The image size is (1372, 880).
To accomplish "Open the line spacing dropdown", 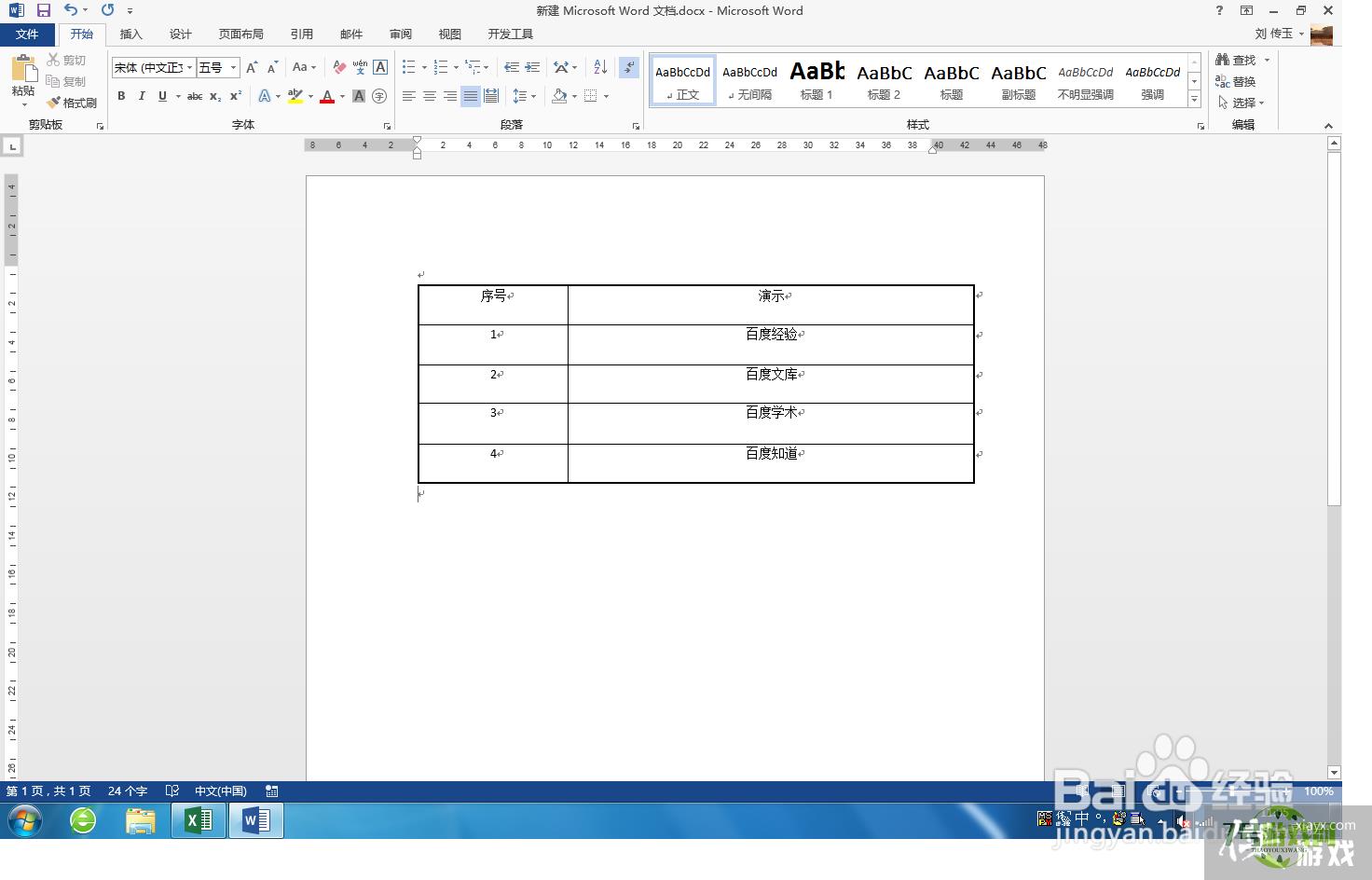I will [x=525, y=96].
